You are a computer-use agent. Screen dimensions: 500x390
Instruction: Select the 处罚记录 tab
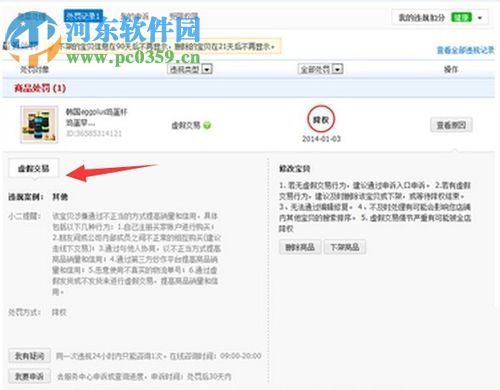click(x=83, y=16)
